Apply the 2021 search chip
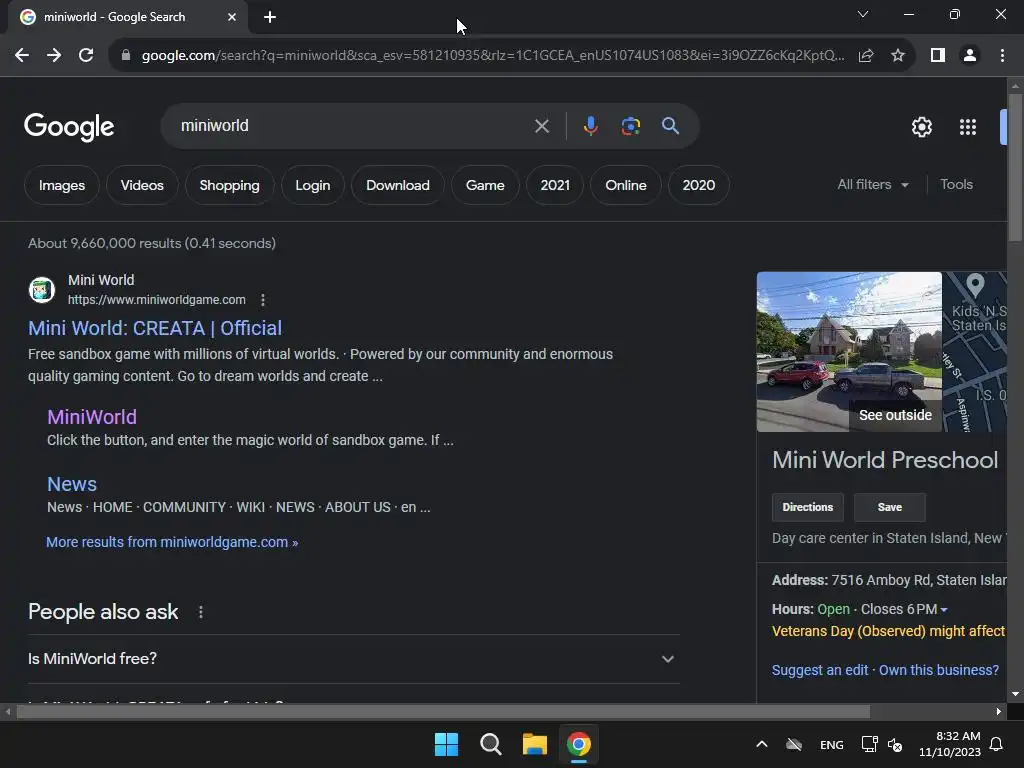 click(x=555, y=185)
